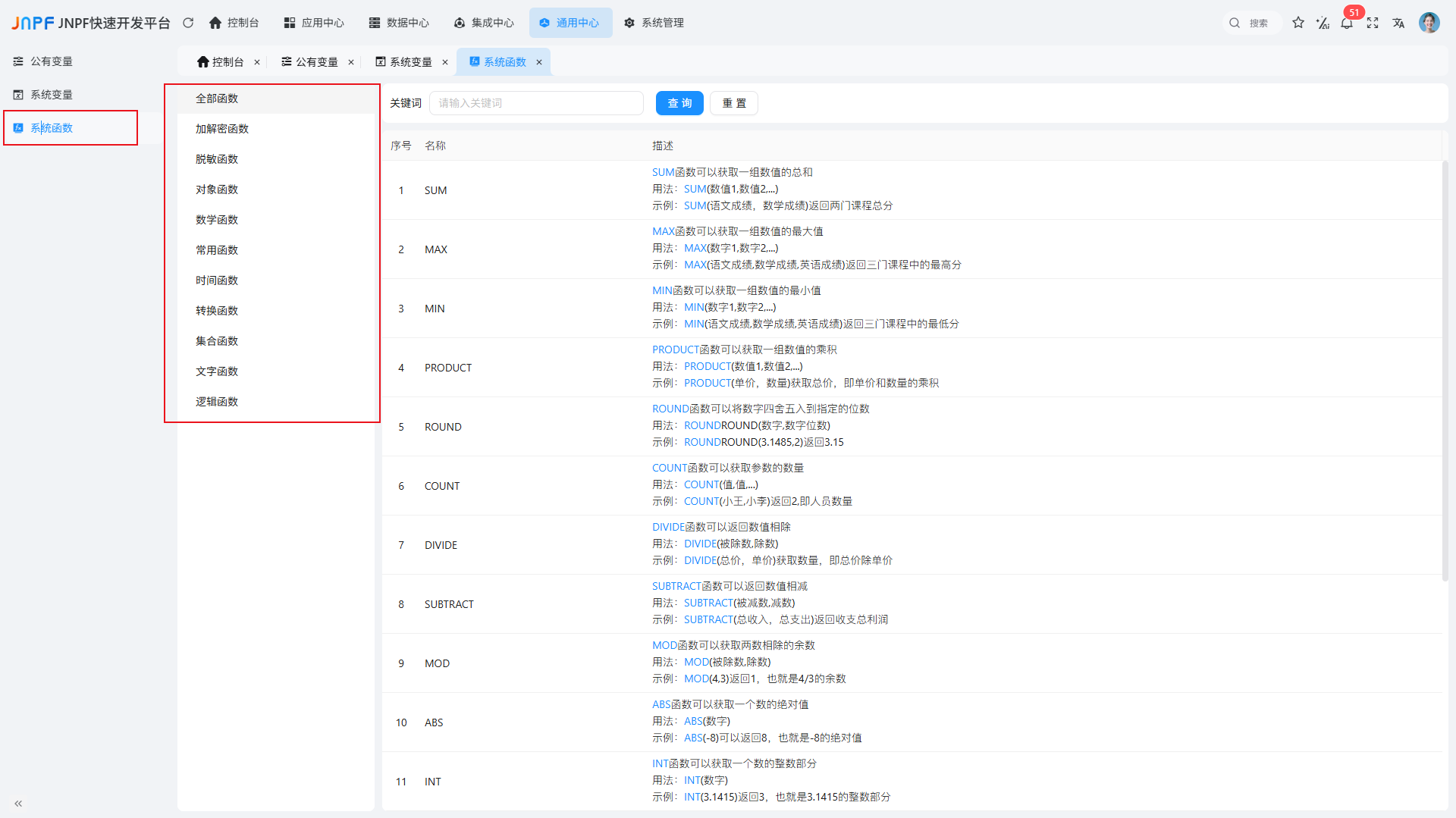
Task: Focus the 关键词 keyword input field
Action: 536,103
